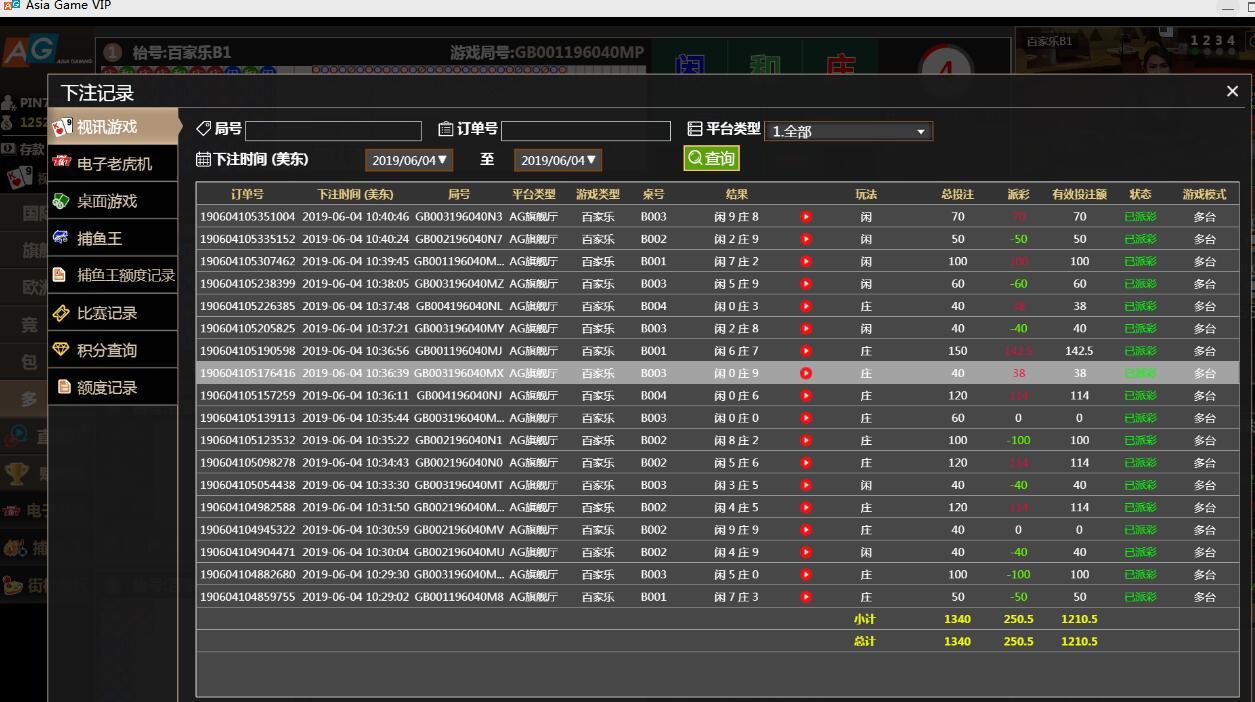Play video replay for order 19060410485​9755
The height and width of the screenshot is (702, 1255).
tap(806, 597)
